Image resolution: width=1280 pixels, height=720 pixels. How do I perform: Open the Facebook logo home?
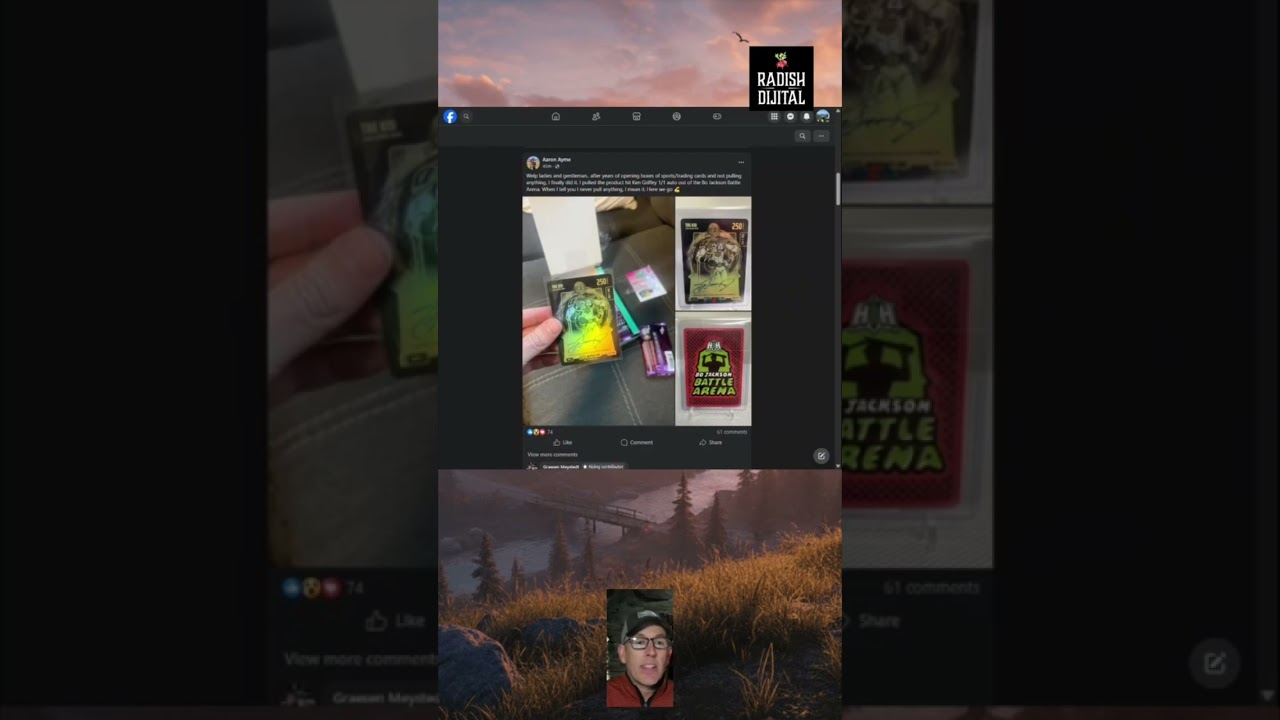click(x=450, y=117)
